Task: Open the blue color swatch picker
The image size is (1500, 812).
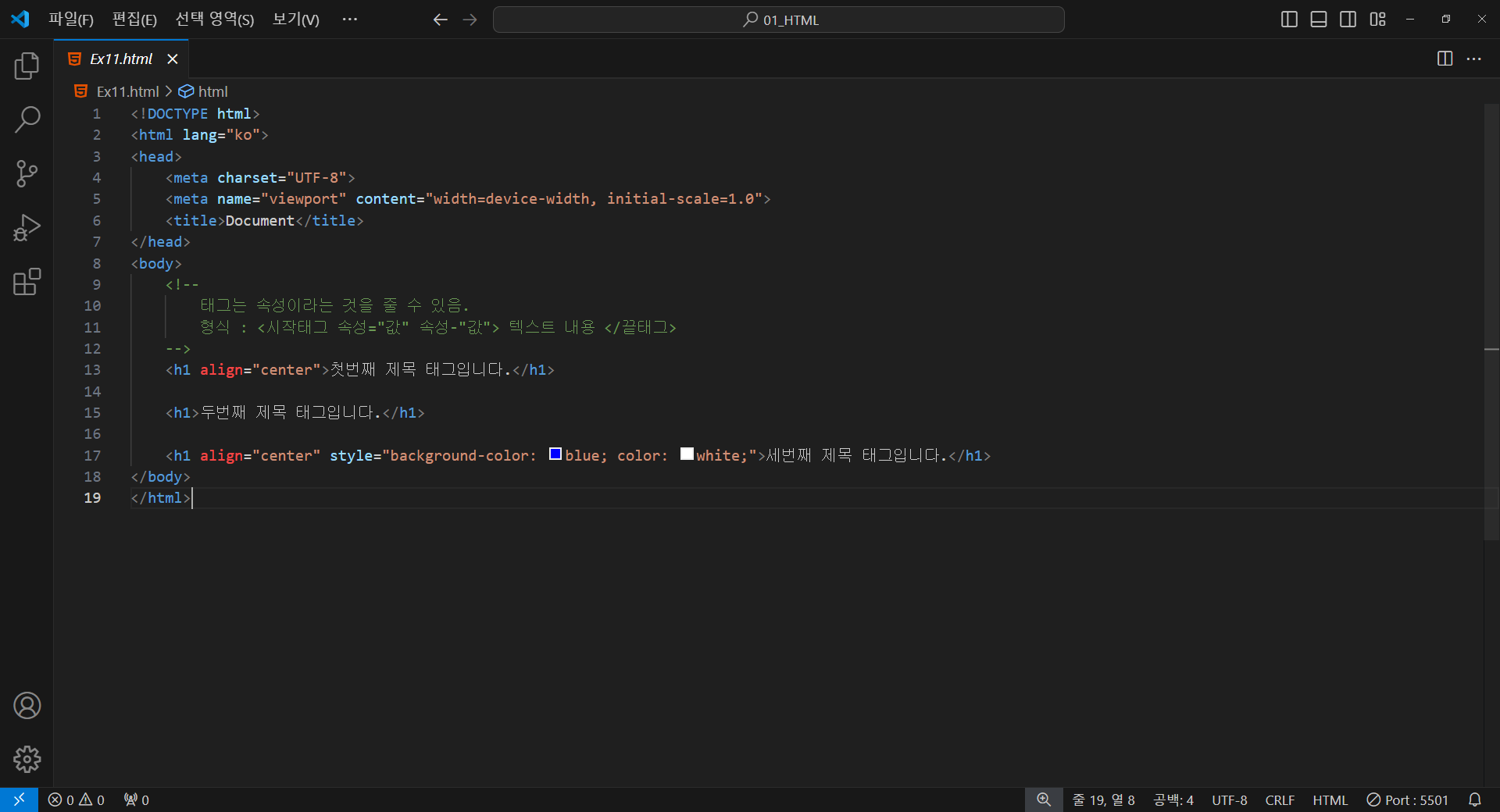Action: point(555,454)
